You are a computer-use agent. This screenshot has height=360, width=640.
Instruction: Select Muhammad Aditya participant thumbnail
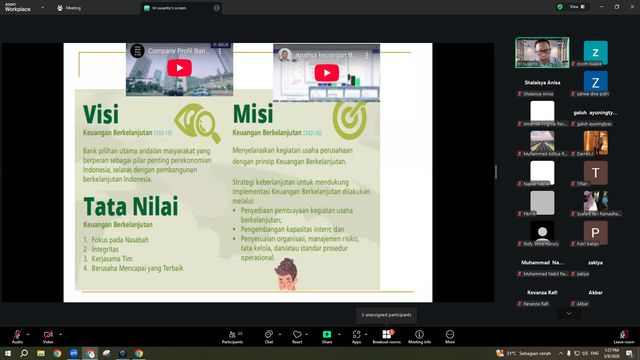(x=542, y=143)
